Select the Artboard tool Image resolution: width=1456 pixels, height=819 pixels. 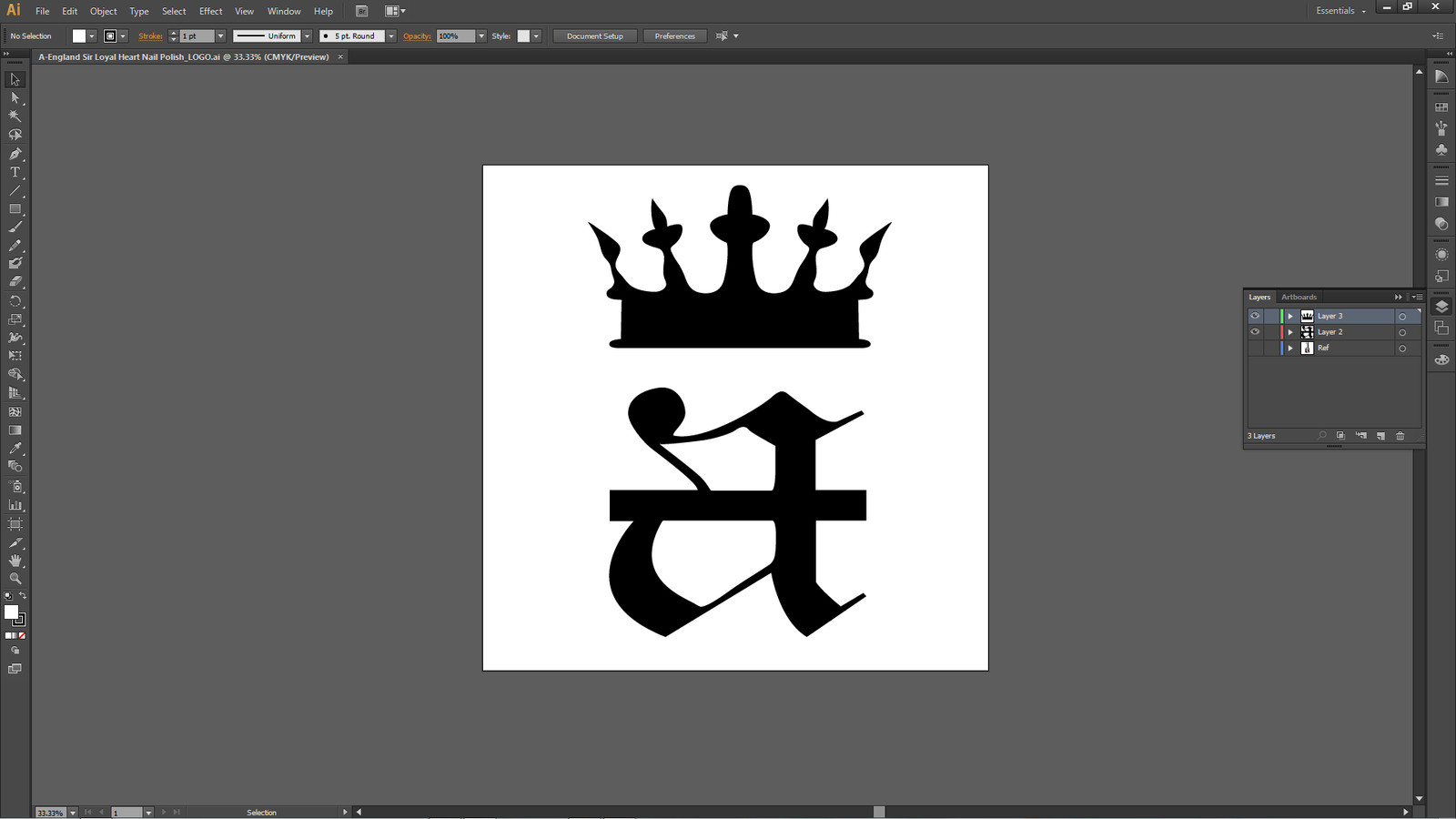15,524
